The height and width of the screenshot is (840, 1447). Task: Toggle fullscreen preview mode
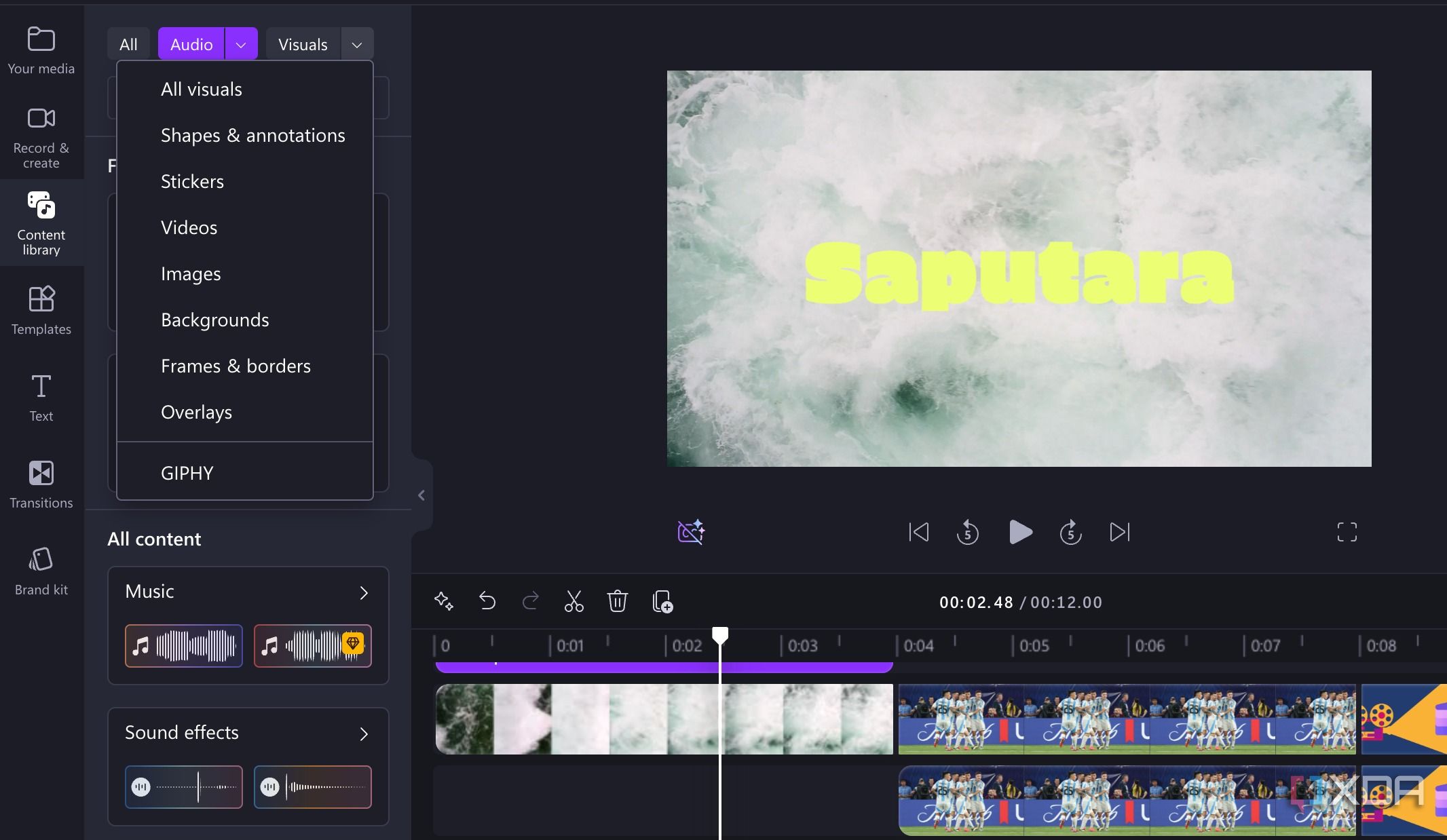pos(1347,532)
